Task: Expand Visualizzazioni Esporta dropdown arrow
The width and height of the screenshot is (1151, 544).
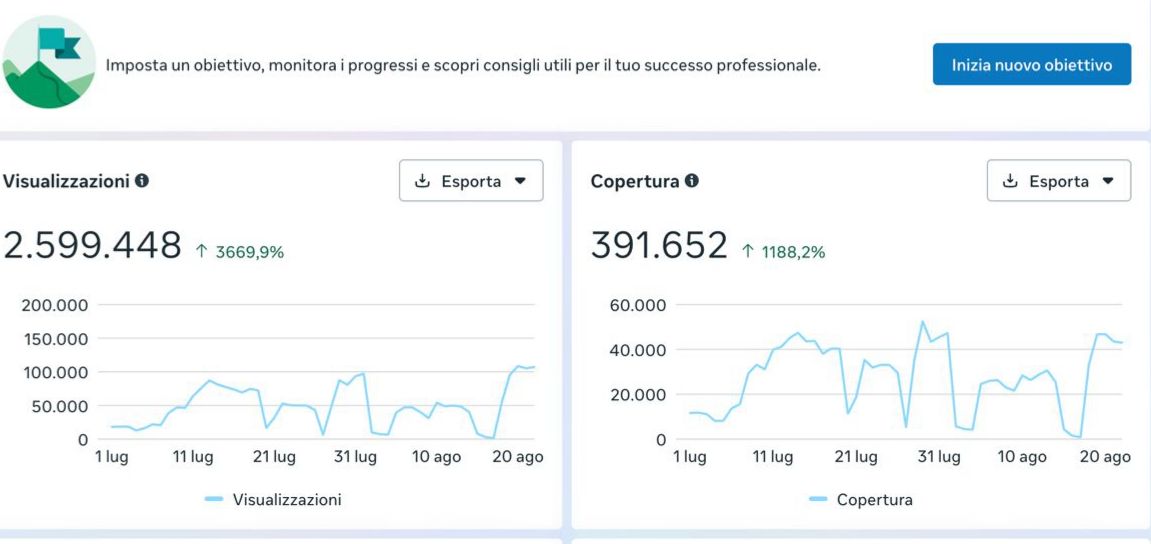Action: 520,181
